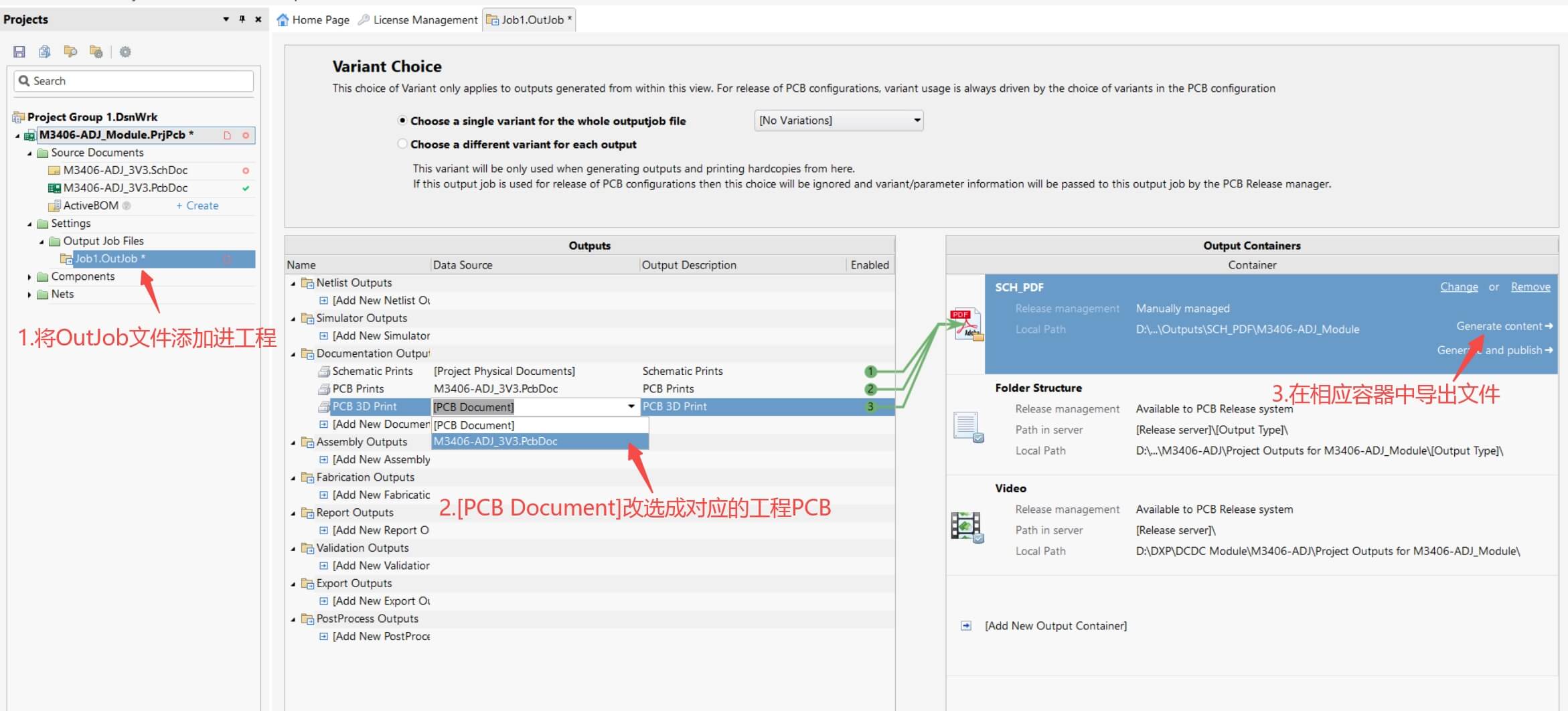This screenshot has height=711, width=1568.
Task: Switch to the Home Page tab
Action: click(x=313, y=20)
